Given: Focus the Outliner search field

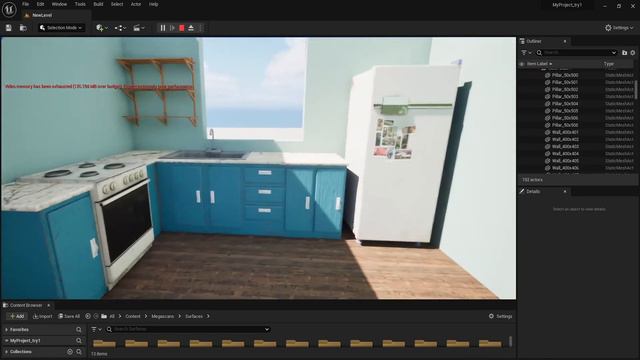Looking at the screenshot, I should click(x=576, y=53).
